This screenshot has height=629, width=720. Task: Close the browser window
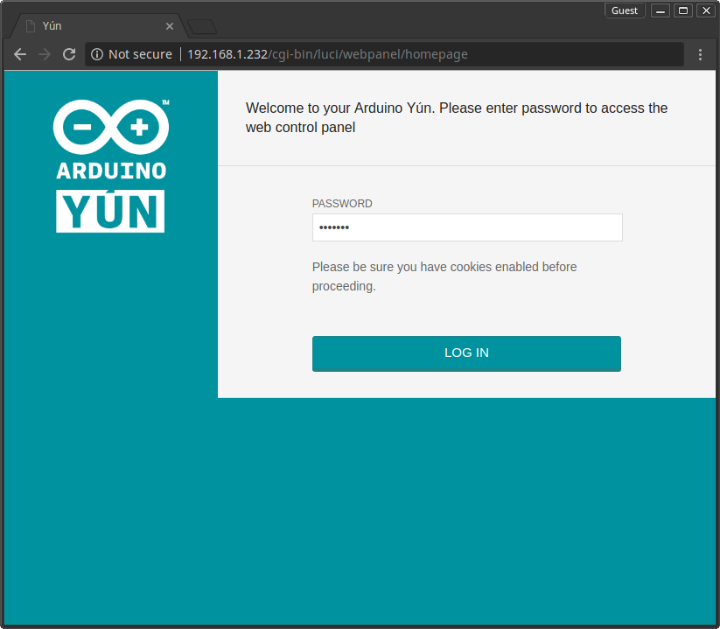point(706,11)
